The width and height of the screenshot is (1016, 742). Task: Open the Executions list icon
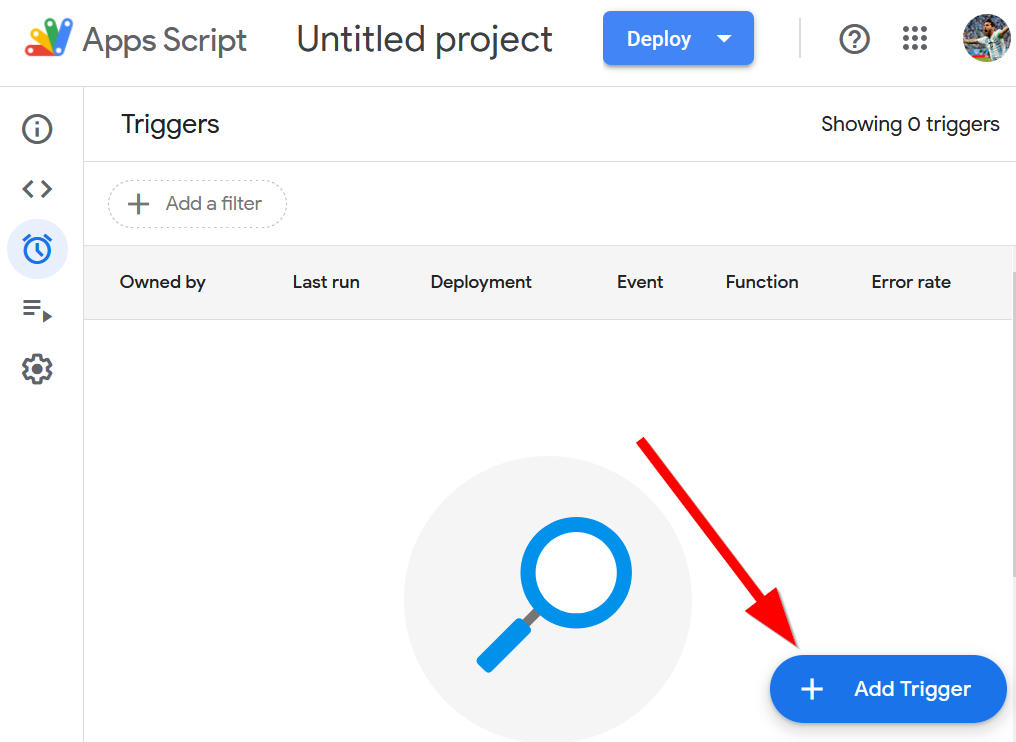tap(37, 310)
